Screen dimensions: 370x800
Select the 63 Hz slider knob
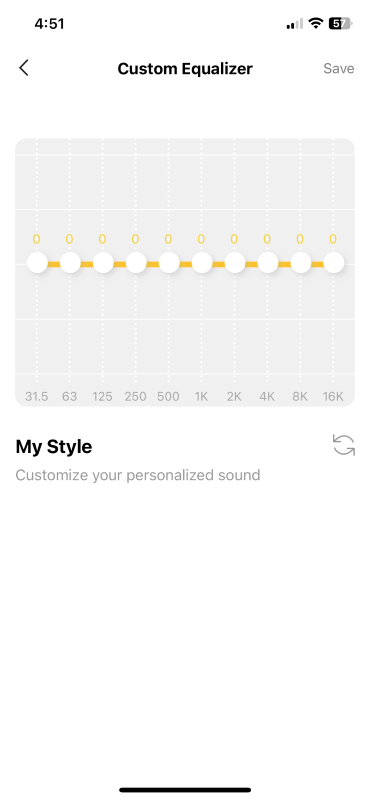pos(70,263)
